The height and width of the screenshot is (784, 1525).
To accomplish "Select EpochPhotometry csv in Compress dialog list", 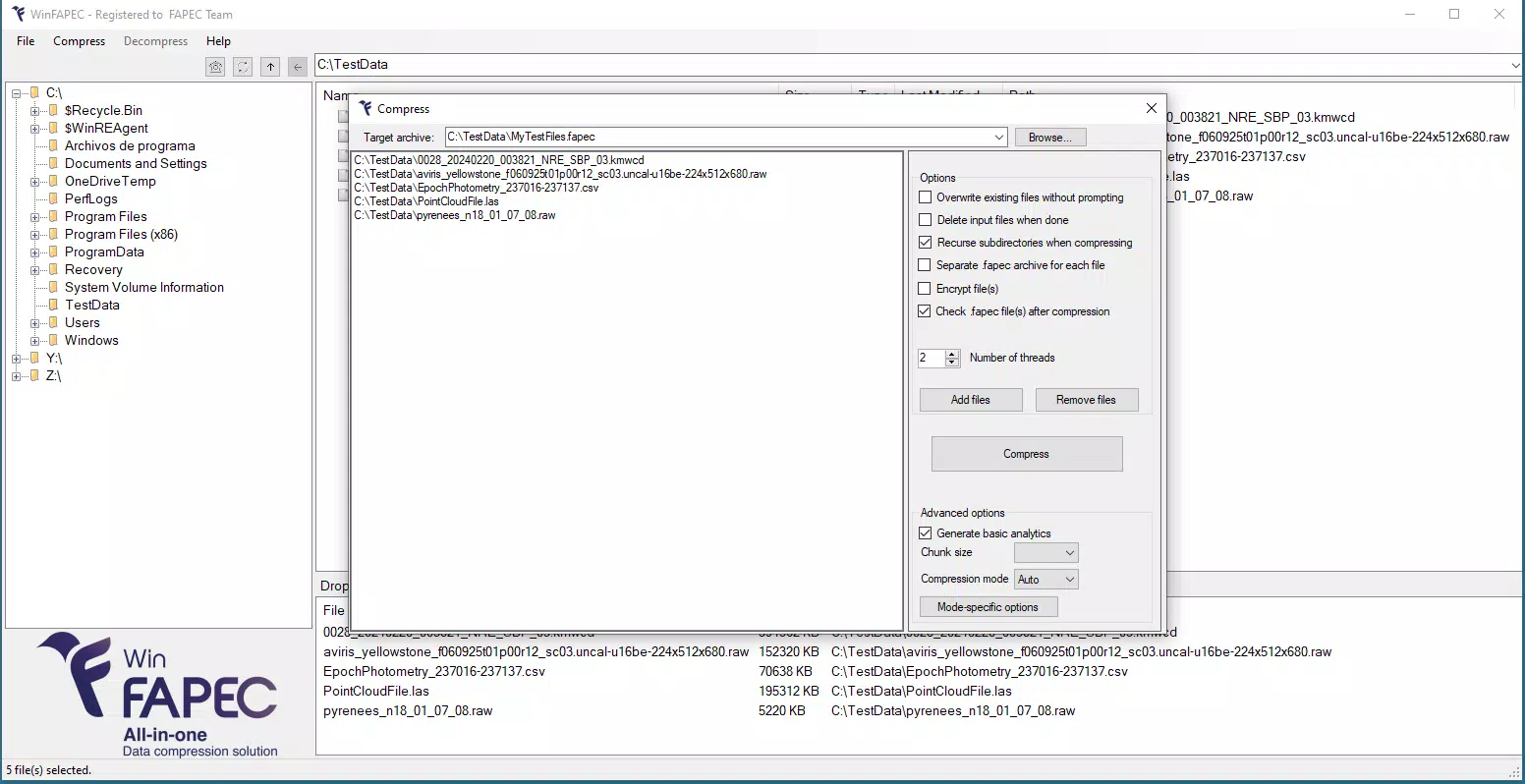I will 477,188.
